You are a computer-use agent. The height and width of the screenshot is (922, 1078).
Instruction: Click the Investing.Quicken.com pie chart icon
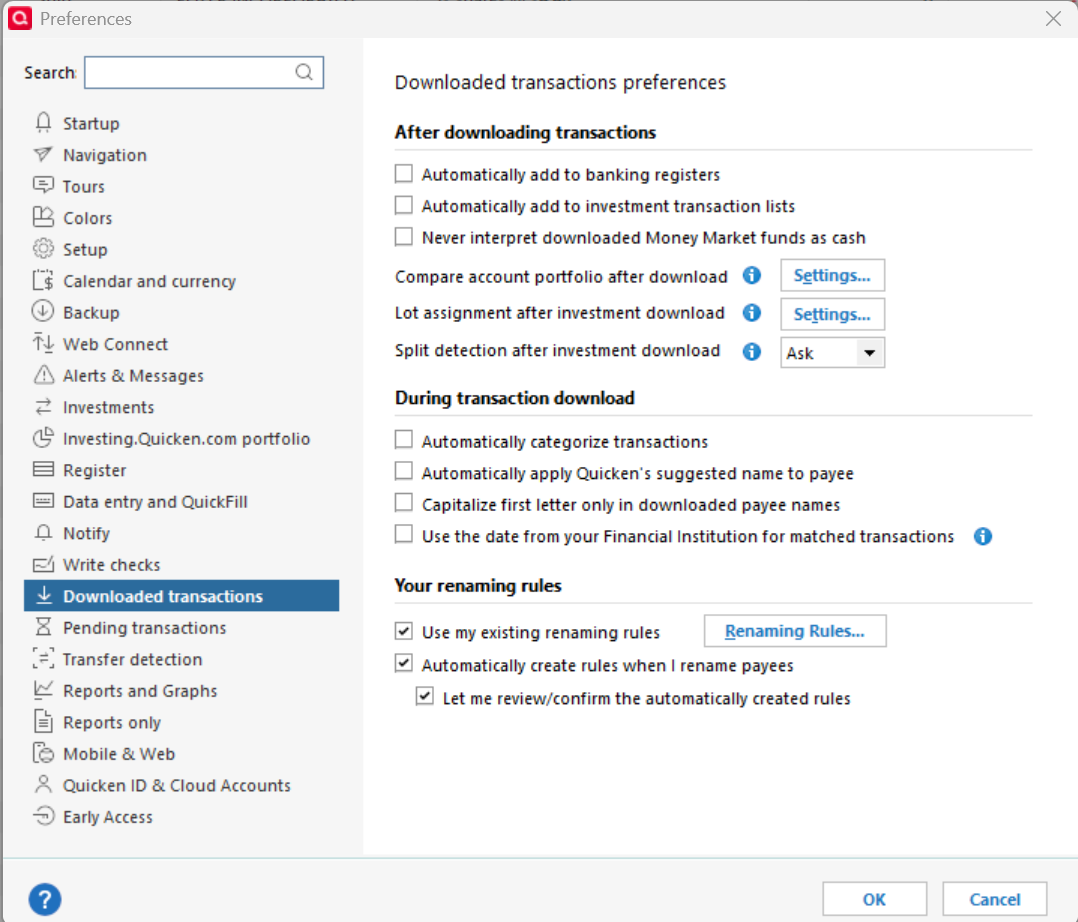point(43,438)
